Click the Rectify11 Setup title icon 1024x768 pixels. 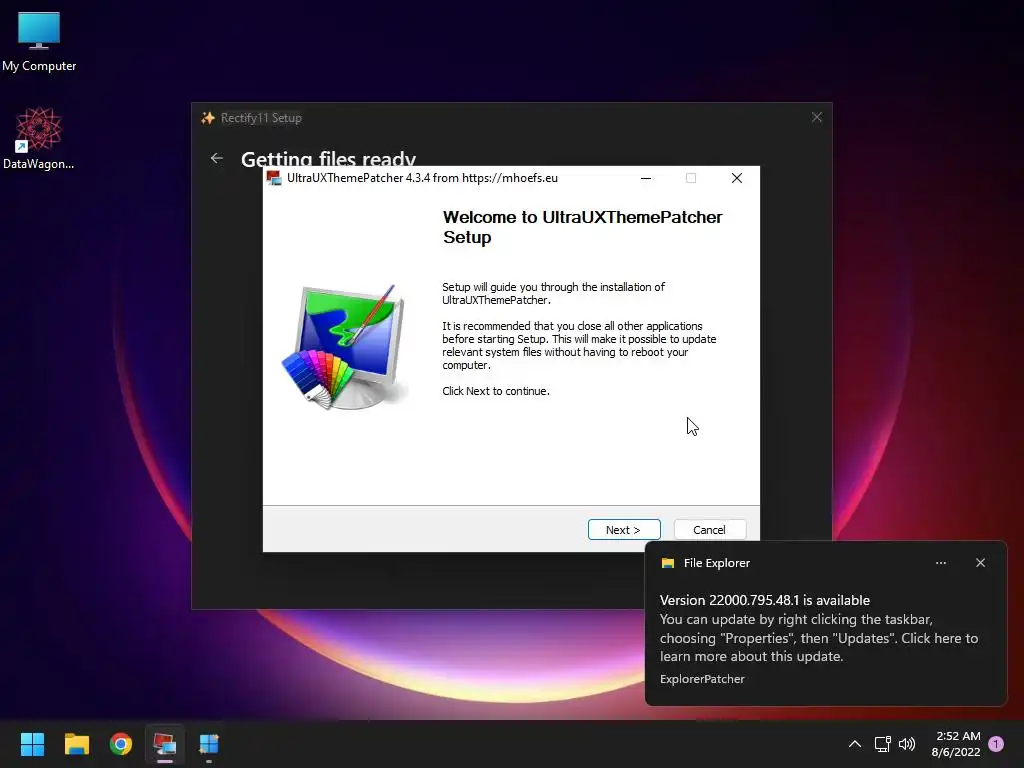(208, 118)
